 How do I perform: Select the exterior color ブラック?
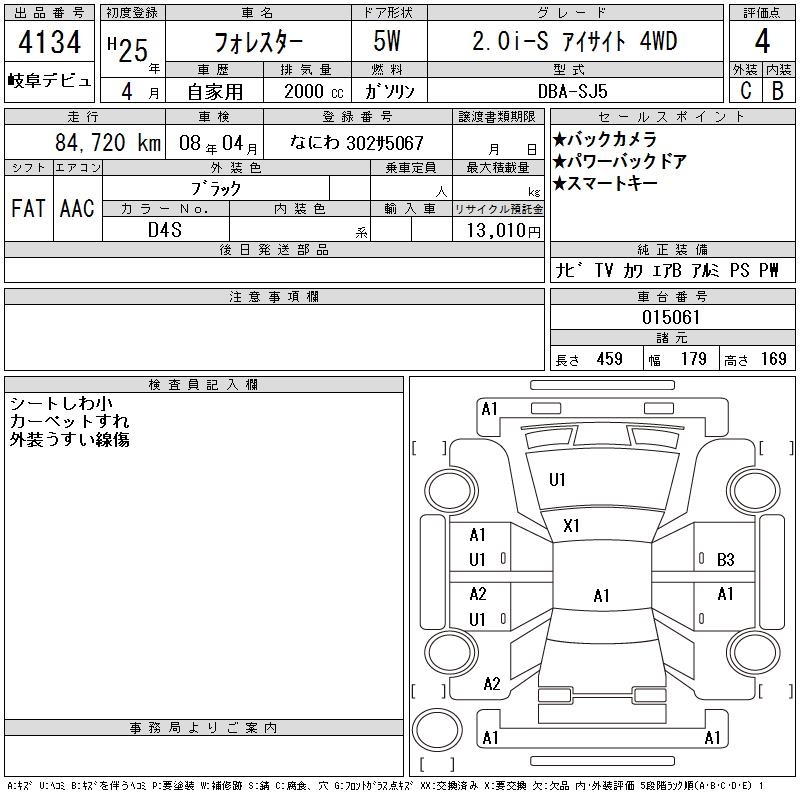coord(216,189)
